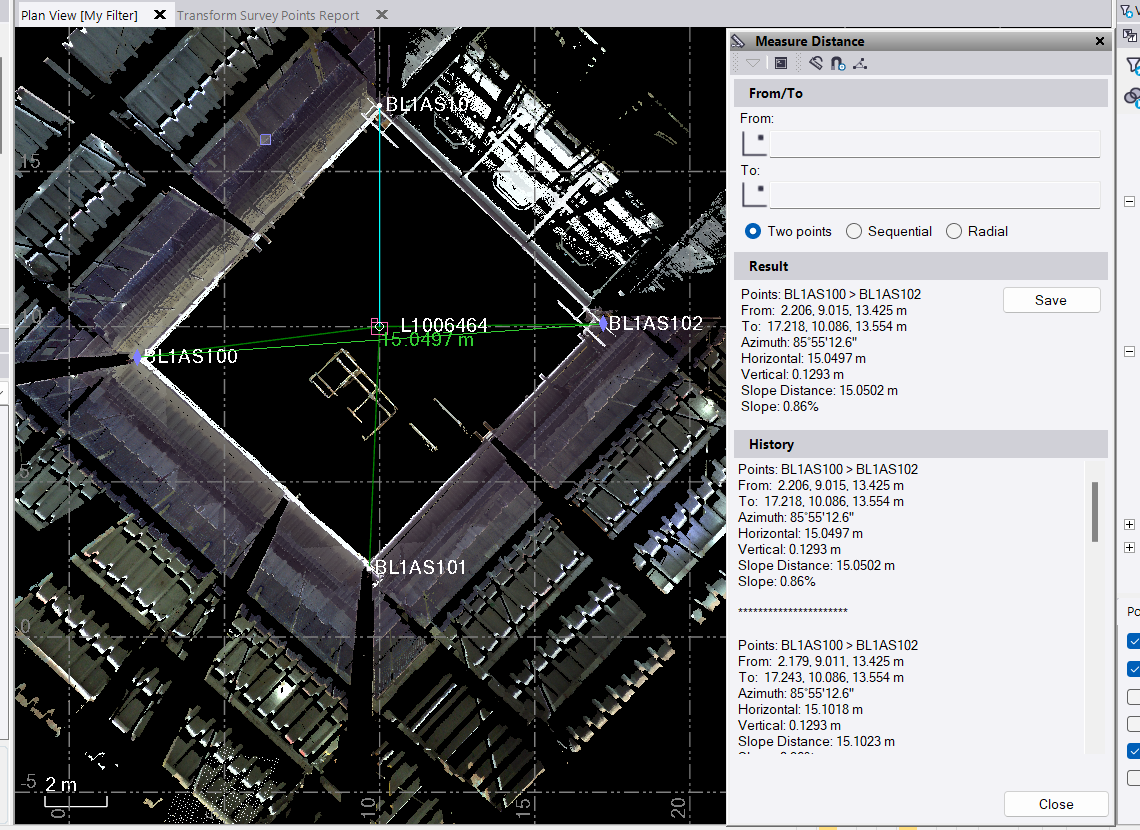Expand the upper plus tree node at right edge
The width and height of the screenshot is (1140, 830).
pos(1130,524)
